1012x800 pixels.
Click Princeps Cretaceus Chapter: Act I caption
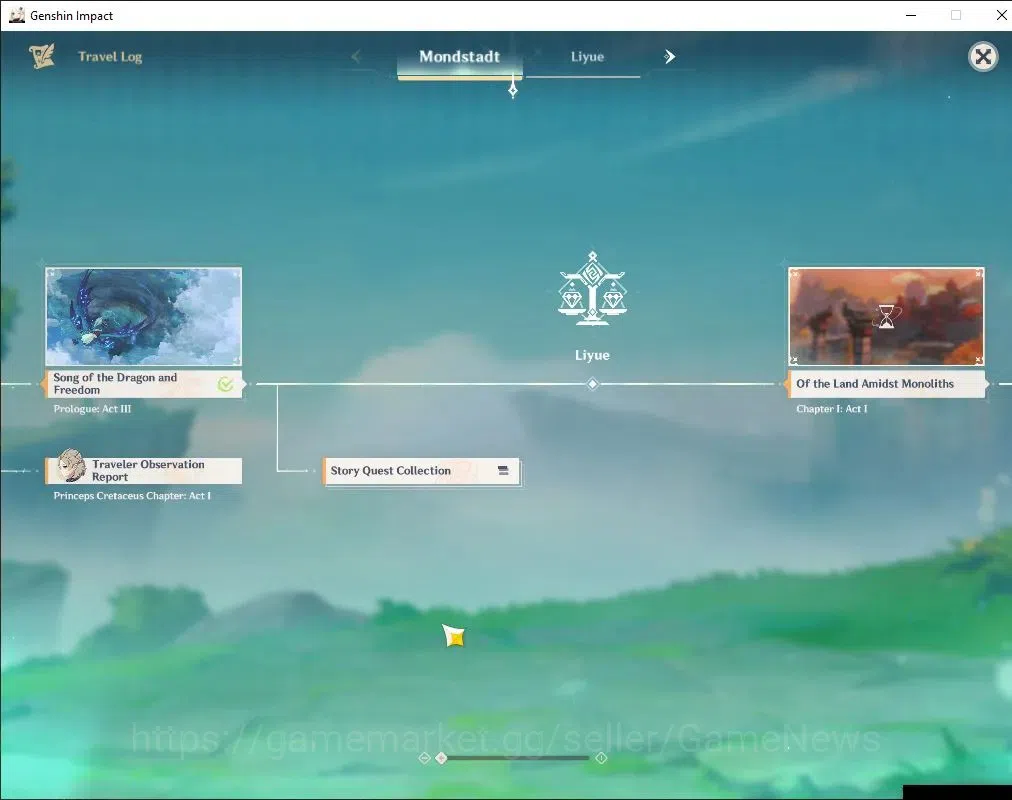click(132, 495)
